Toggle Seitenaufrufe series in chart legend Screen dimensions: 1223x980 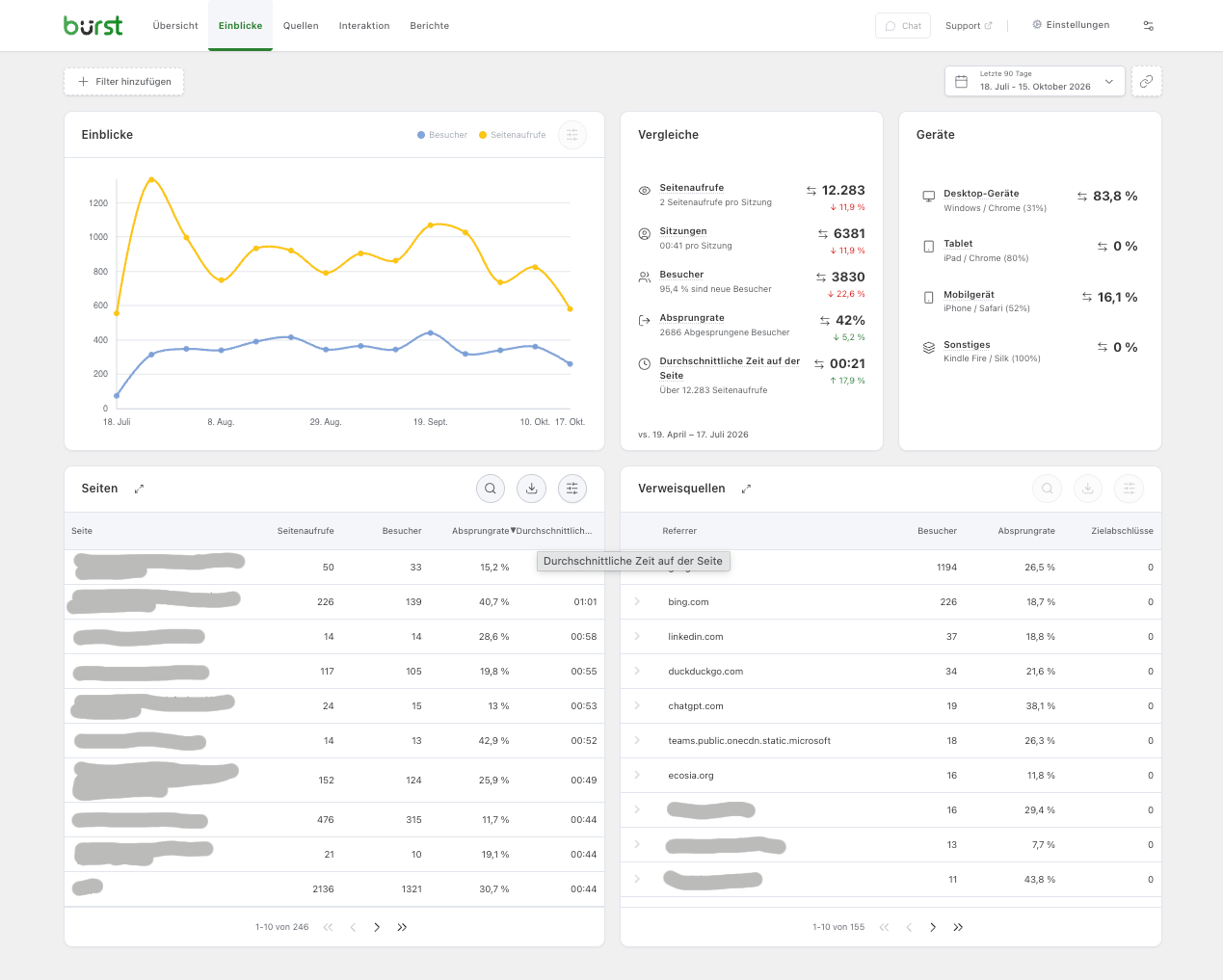pos(513,135)
